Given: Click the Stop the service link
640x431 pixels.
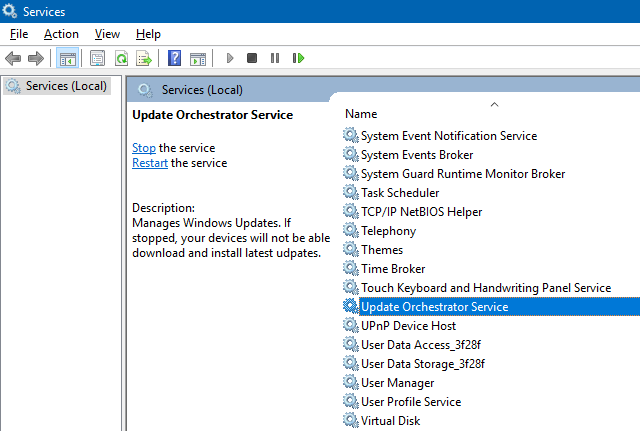Looking at the screenshot, I should [143, 148].
